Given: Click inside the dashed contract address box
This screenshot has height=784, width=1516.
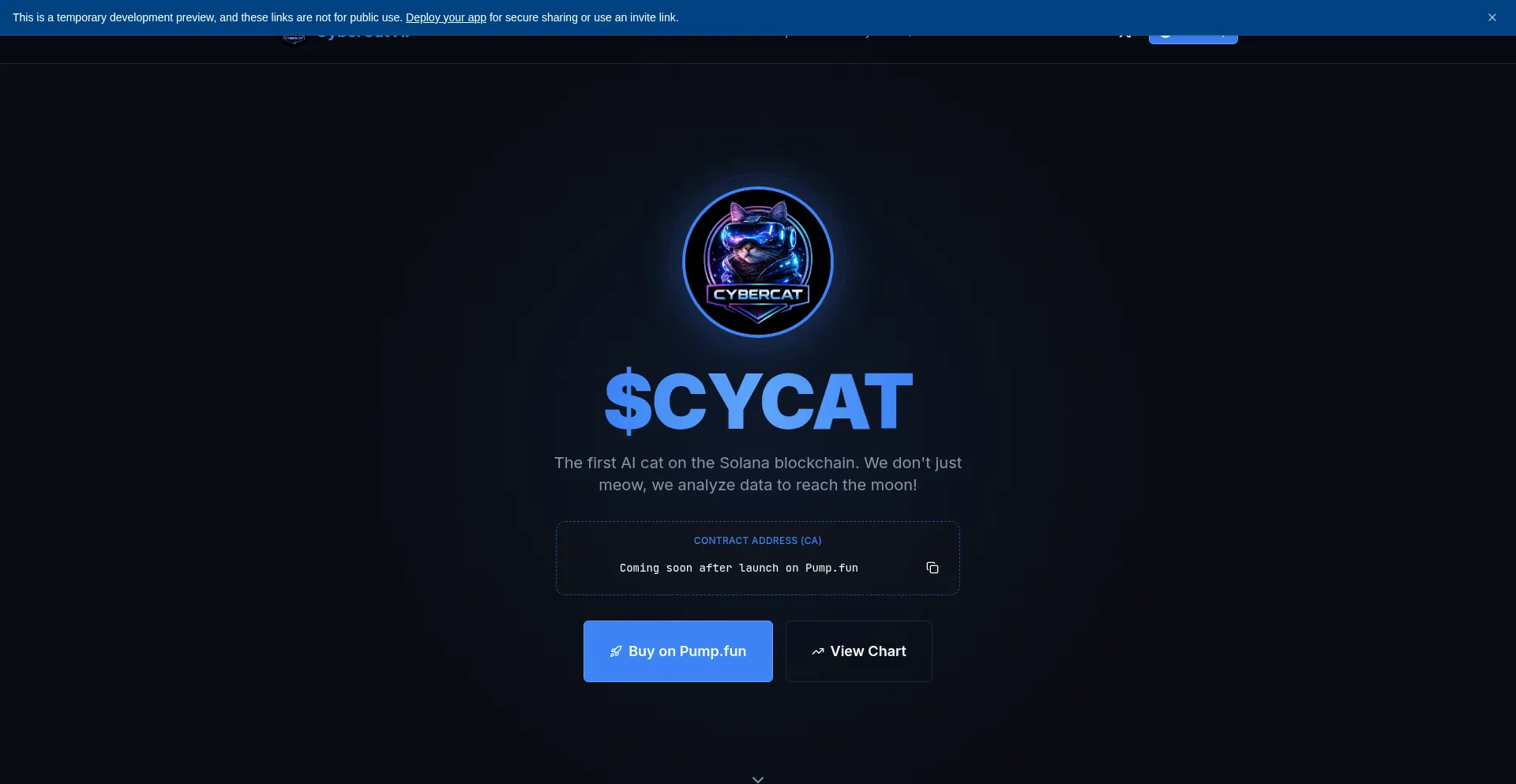Looking at the screenshot, I should coord(758,558).
